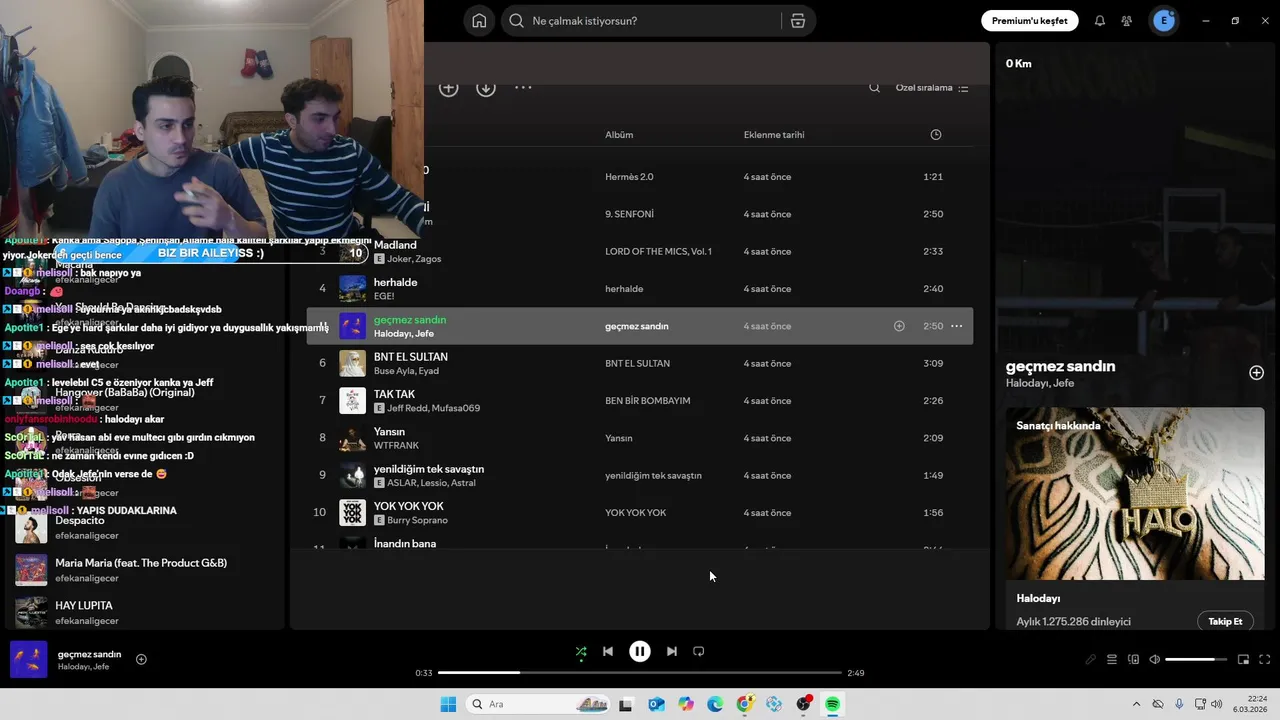Open Halodayı artist image card
The width and height of the screenshot is (1280, 720).
click(x=1135, y=494)
